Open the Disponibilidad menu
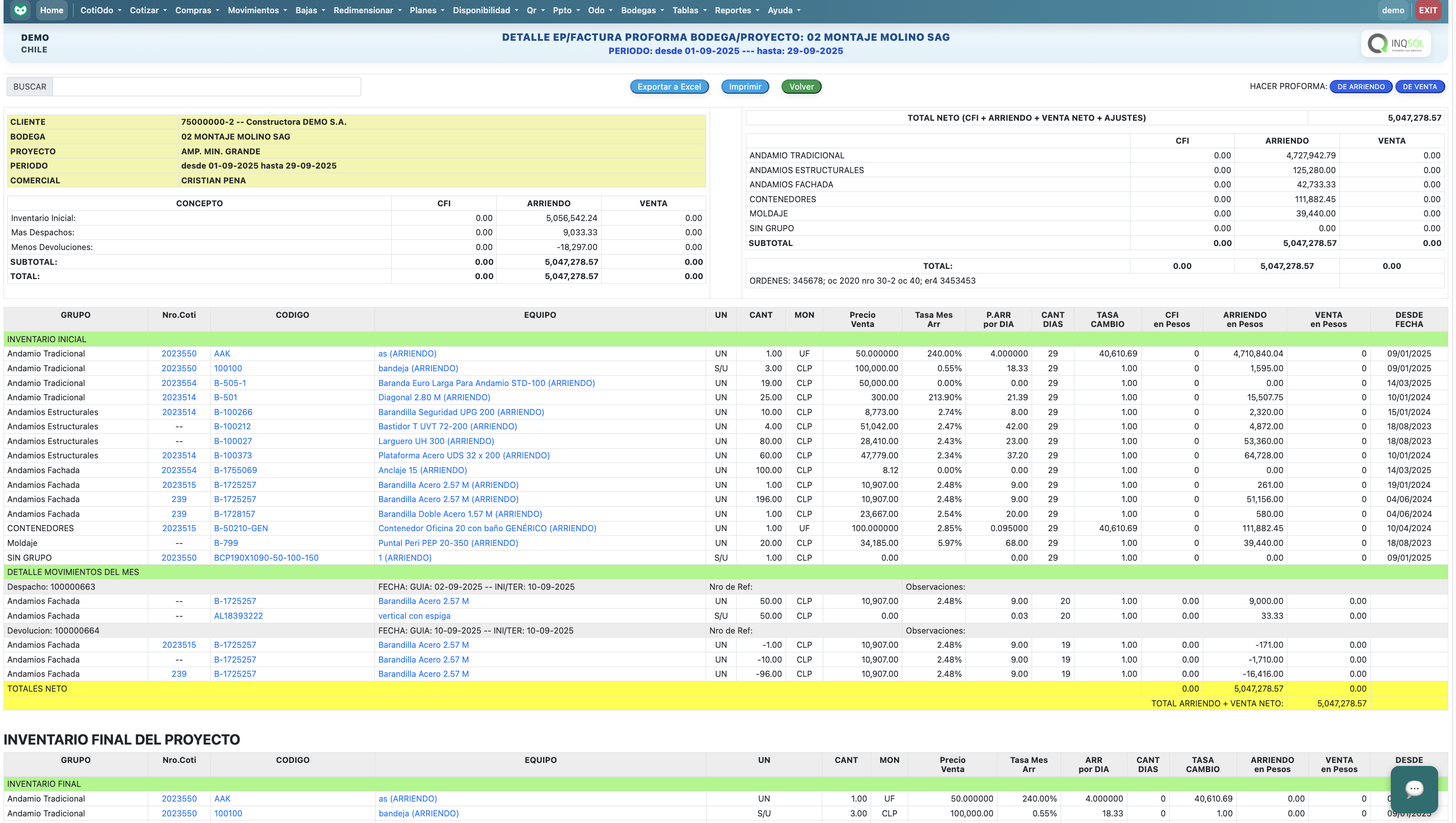This screenshot has height=823, width=1456. click(x=485, y=10)
